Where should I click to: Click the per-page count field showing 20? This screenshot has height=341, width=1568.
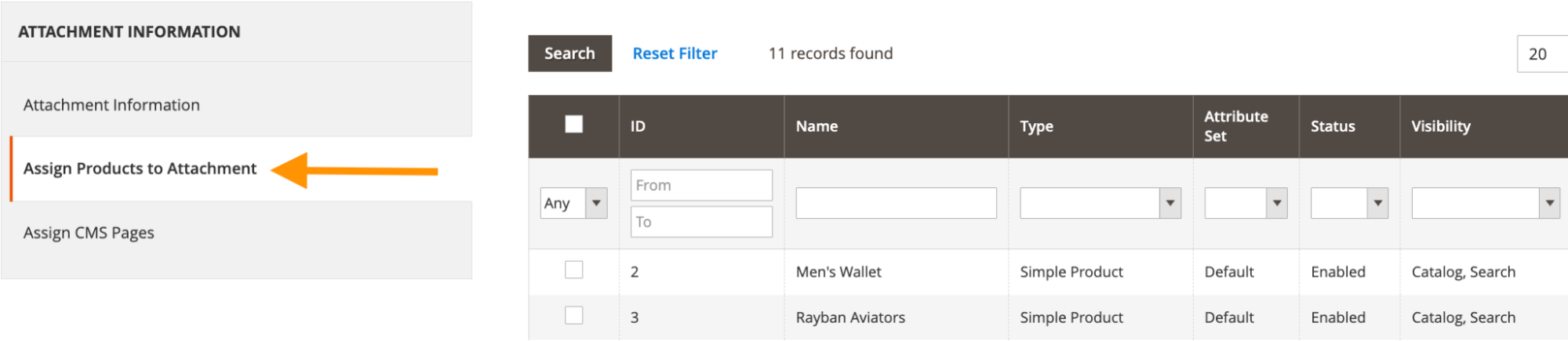[1542, 54]
